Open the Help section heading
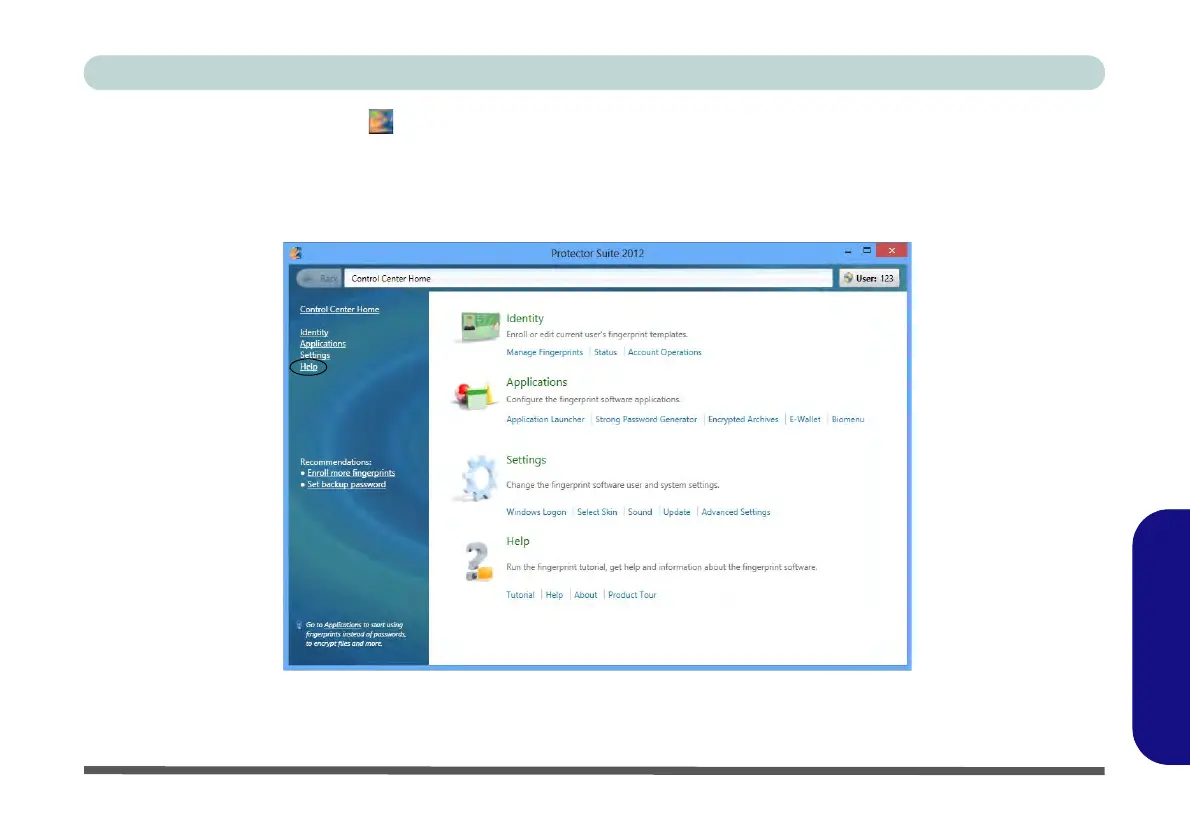Screen dimensions: 1190x838 coord(518,541)
